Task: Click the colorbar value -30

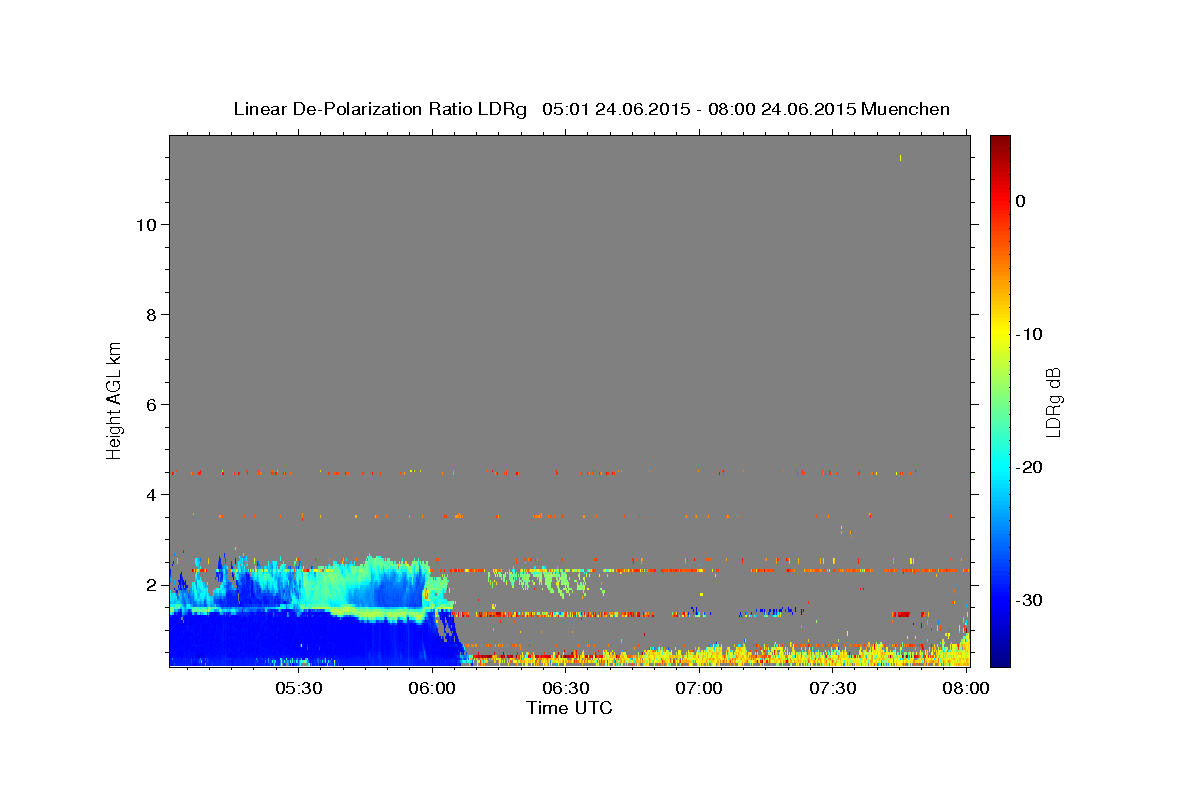Action: point(1030,600)
